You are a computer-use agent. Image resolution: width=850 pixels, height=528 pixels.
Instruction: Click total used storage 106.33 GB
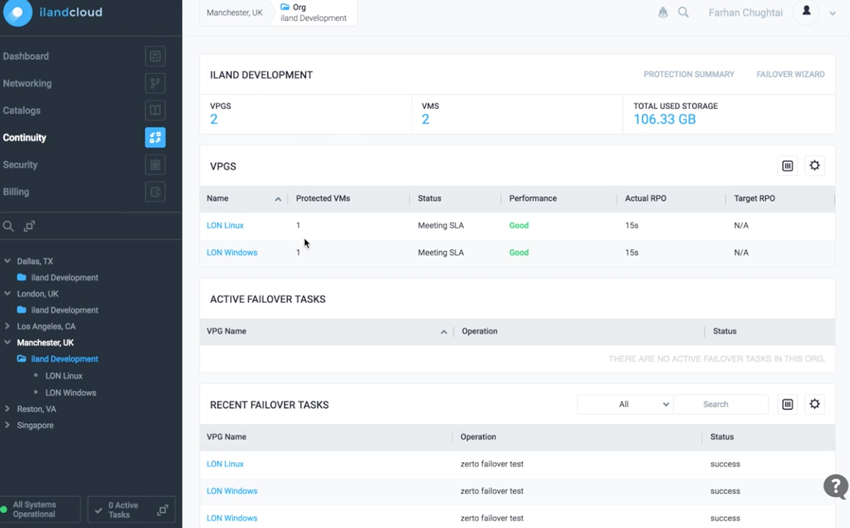[x=665, y=119]
